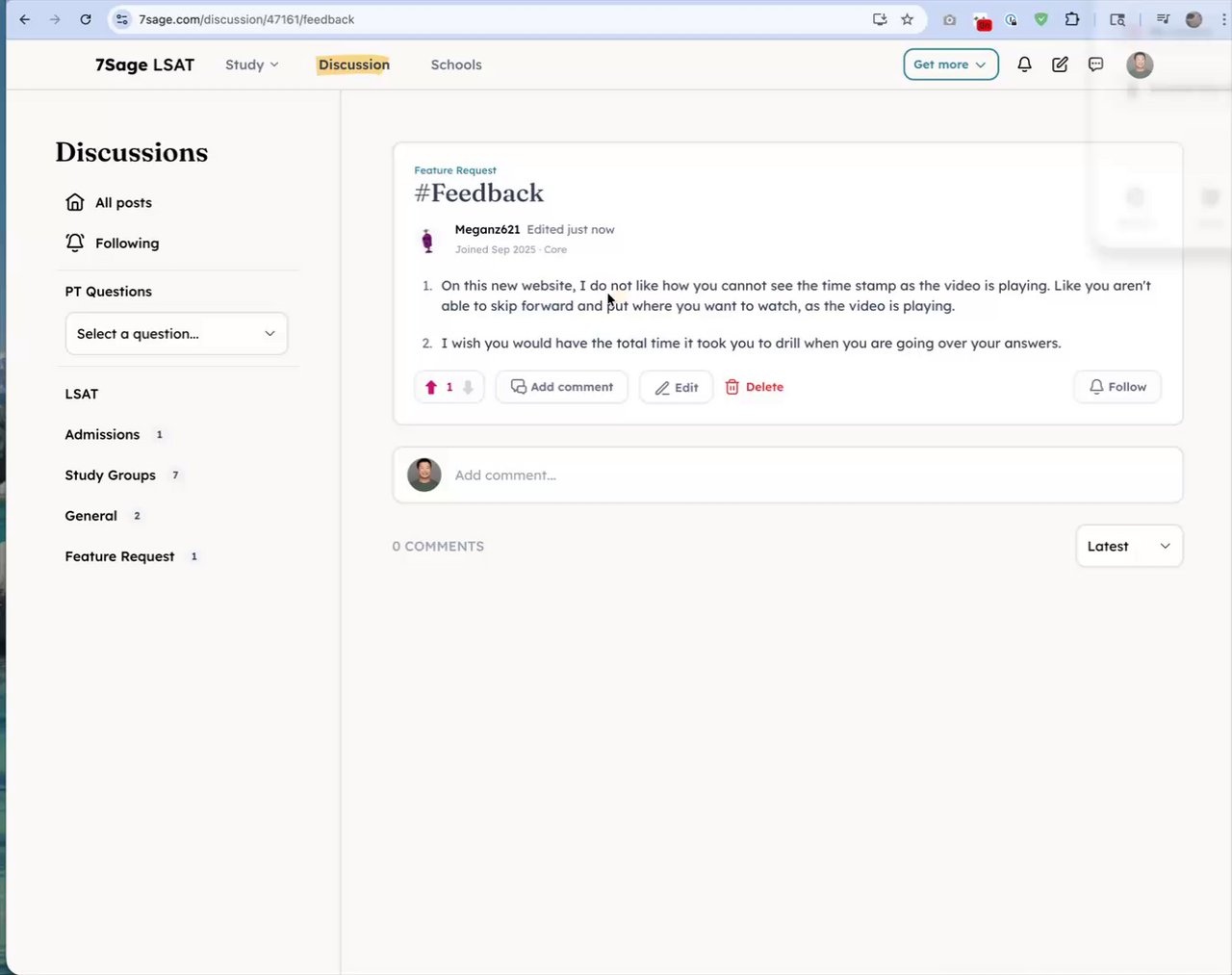
Task: Open the Study Groups category
Action: (111, 475)
